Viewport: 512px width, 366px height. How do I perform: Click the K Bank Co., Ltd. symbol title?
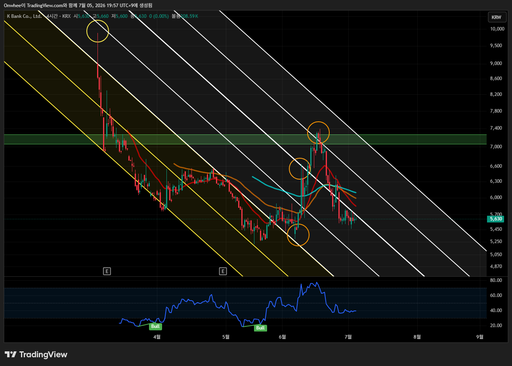(x=24, y=16)
